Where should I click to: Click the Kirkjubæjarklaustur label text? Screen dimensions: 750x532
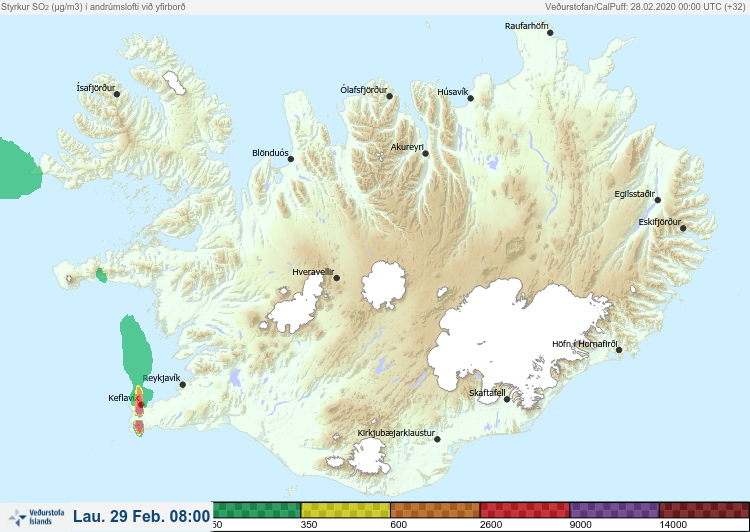[x=396, y=433]
